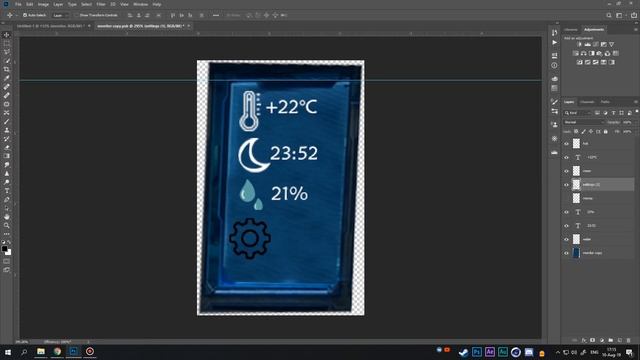Open the collapsed Actions panel icon
640x360 pixels.
point(554,42)
